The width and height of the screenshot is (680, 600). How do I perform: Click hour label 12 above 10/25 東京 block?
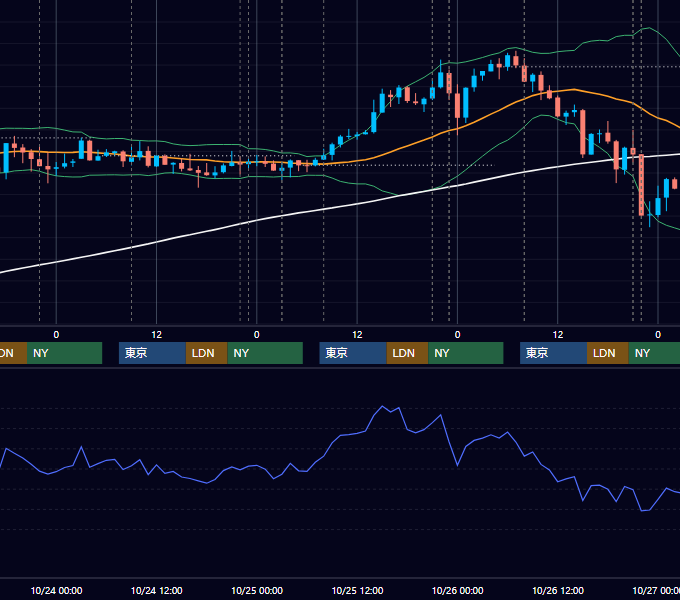click(x=357, y=335)
